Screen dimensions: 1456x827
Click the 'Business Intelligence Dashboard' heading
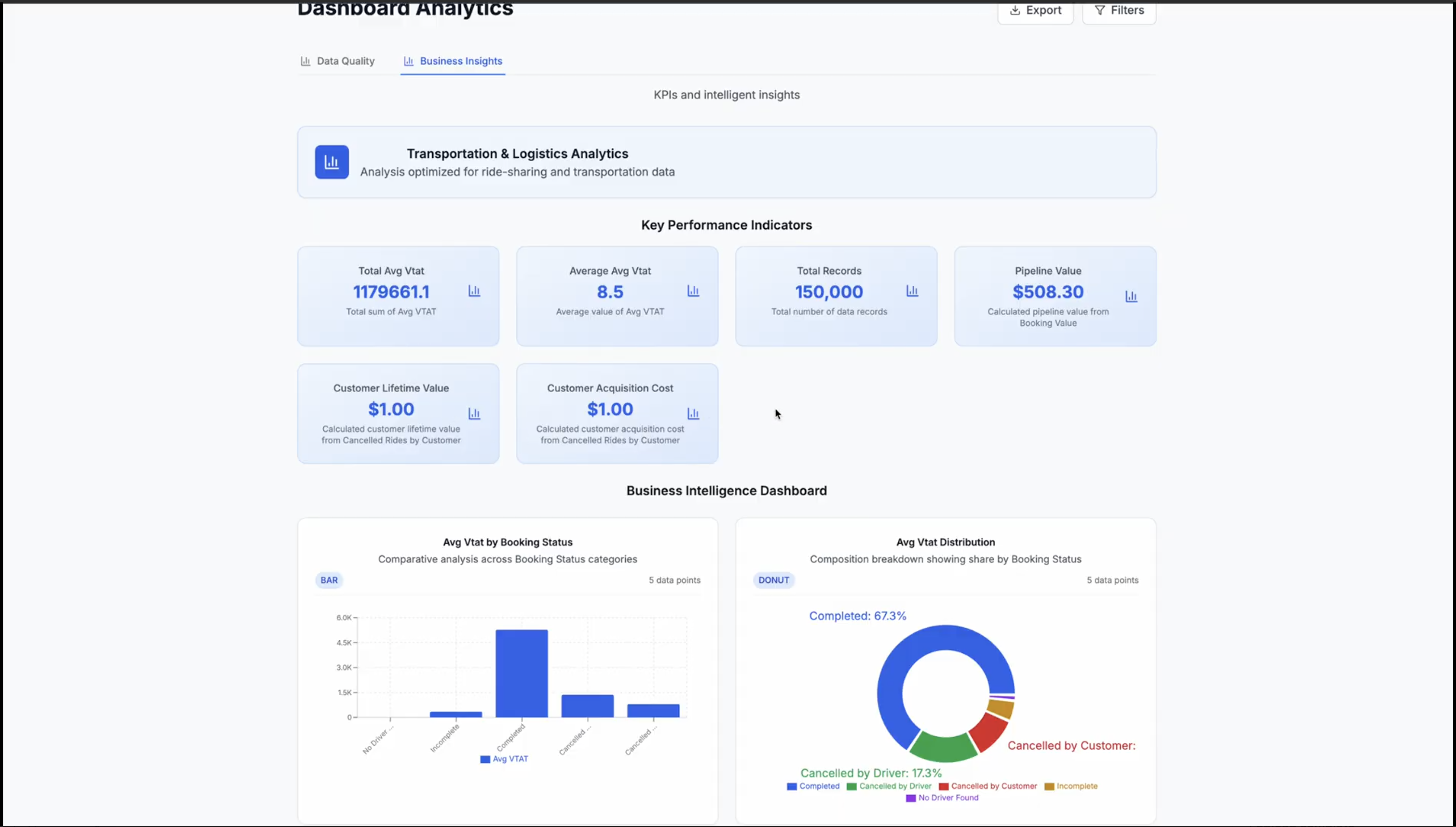[x=726, y=491]
